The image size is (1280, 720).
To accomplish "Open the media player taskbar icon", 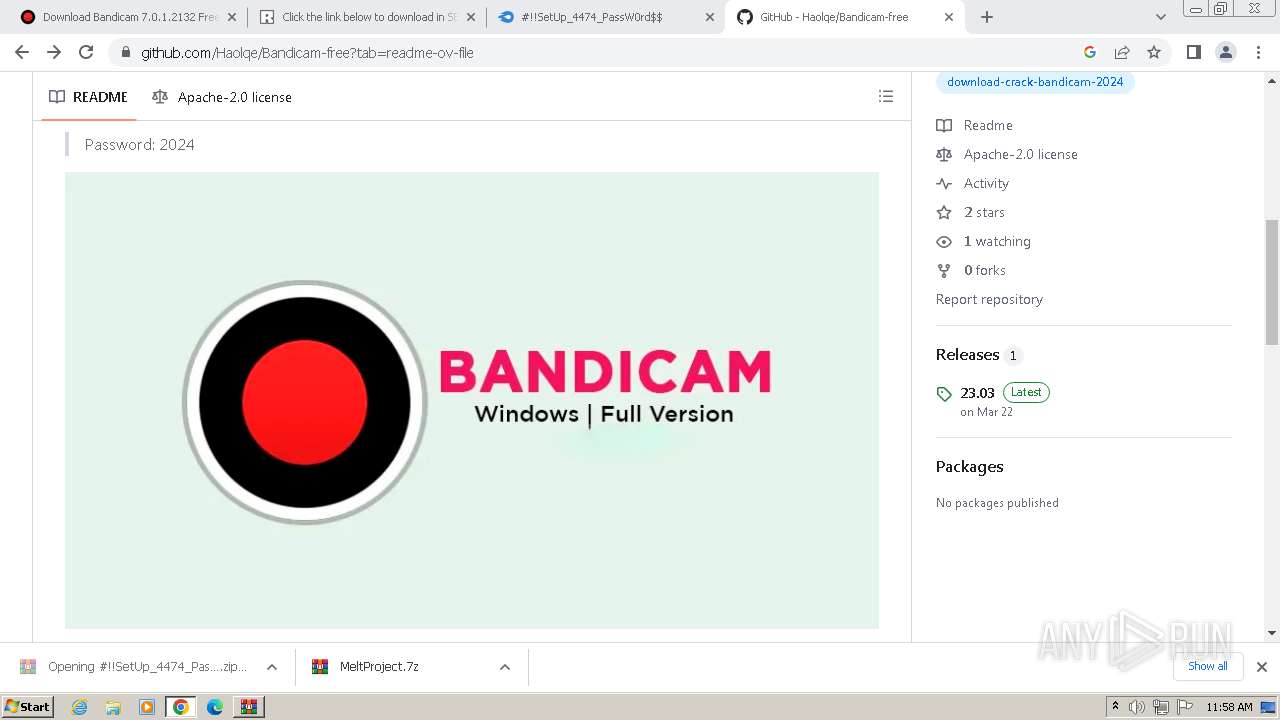I will (x=147, y=707).
